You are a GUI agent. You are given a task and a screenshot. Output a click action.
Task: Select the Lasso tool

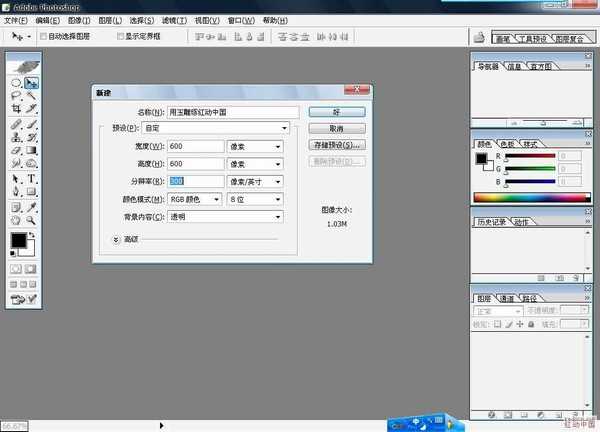coord(17,97)
